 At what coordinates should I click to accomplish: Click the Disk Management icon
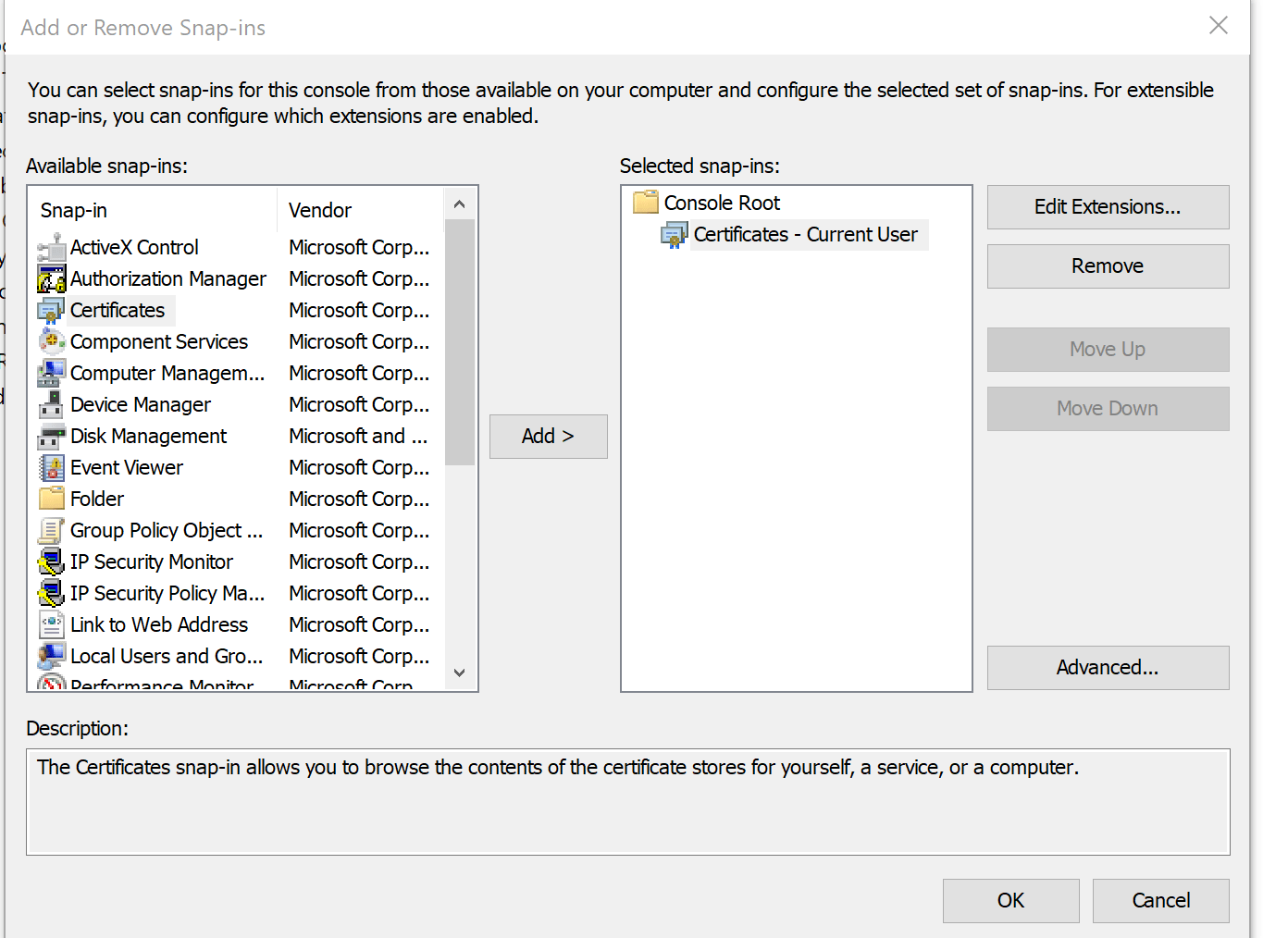pyautogui.click(x=52, y=437)
